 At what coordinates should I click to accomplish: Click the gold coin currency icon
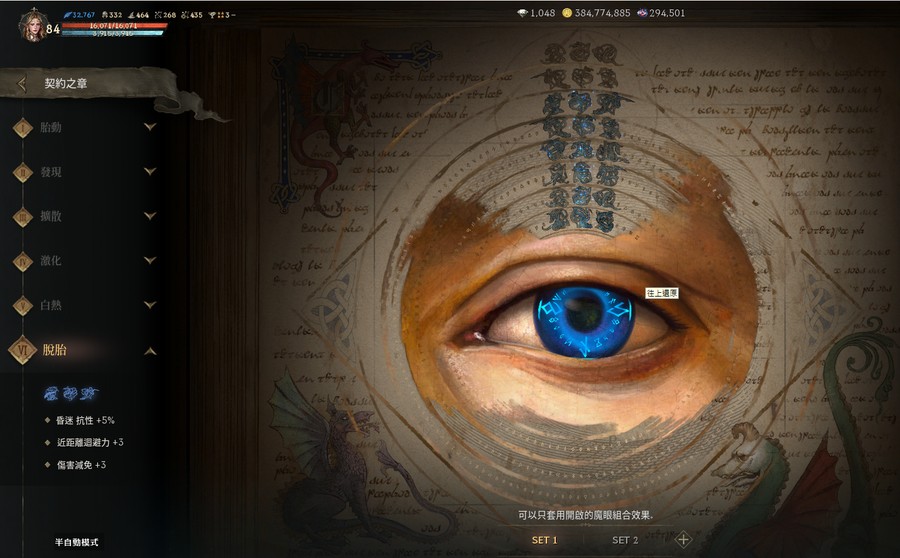coord(567,13)
